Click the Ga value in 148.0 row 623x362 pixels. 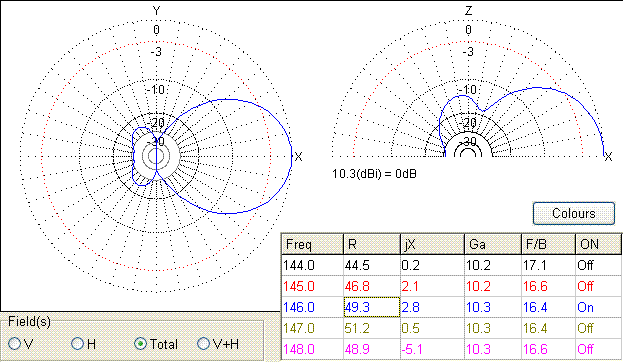coord(493,349)
